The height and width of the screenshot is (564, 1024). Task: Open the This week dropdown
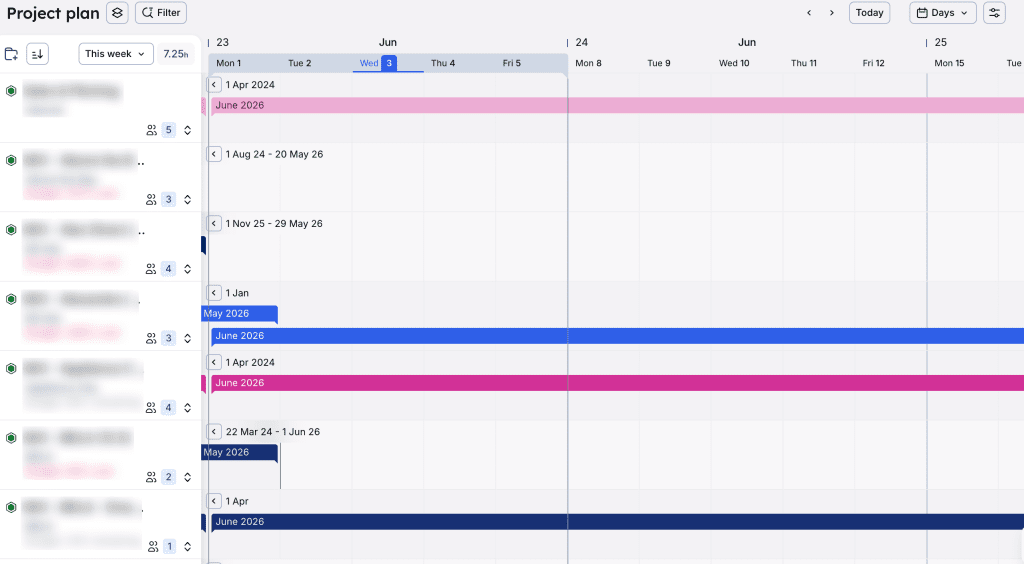click(x=116, y=54)
